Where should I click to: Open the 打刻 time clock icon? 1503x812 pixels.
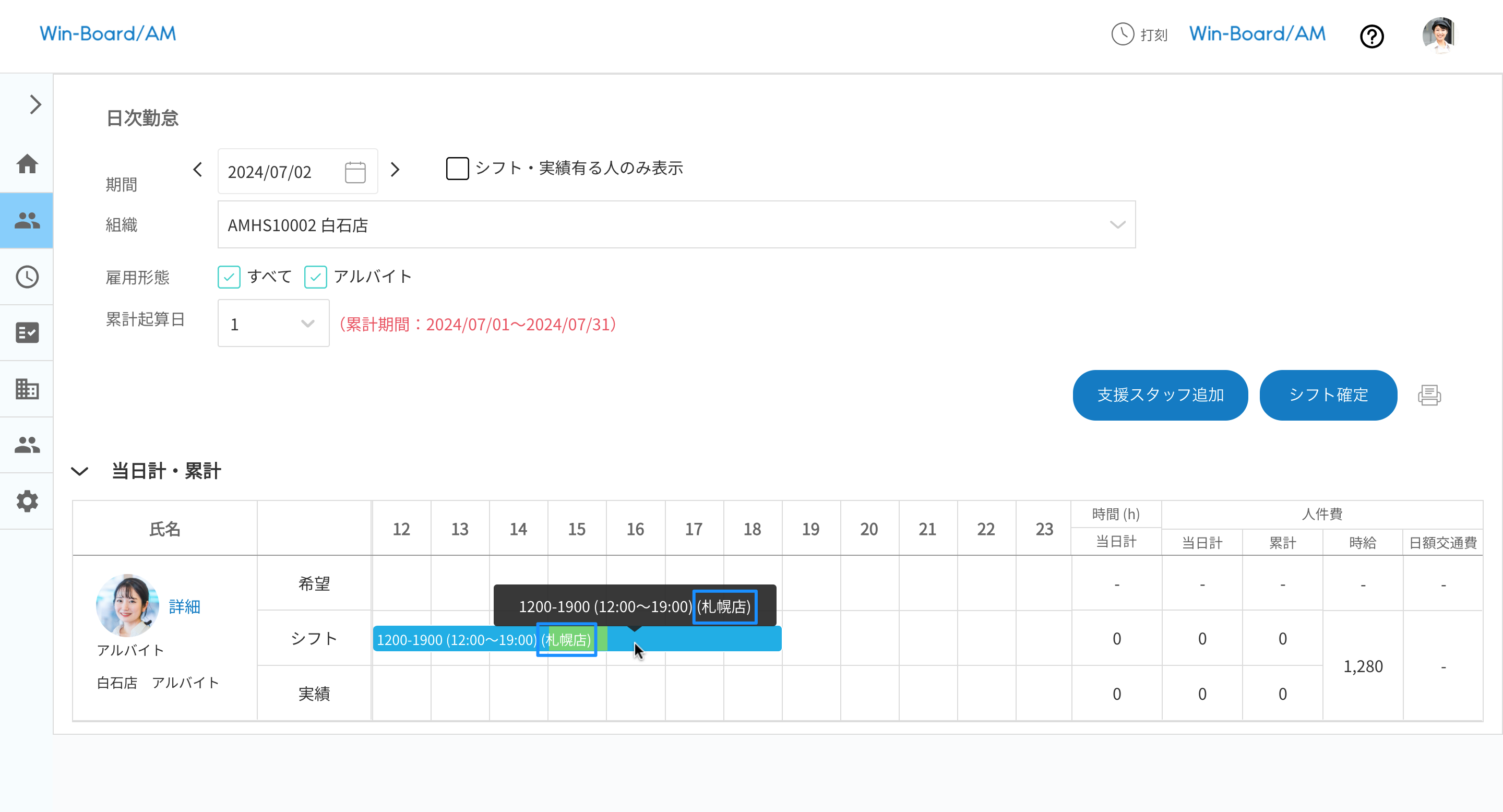pos(1122,35)
